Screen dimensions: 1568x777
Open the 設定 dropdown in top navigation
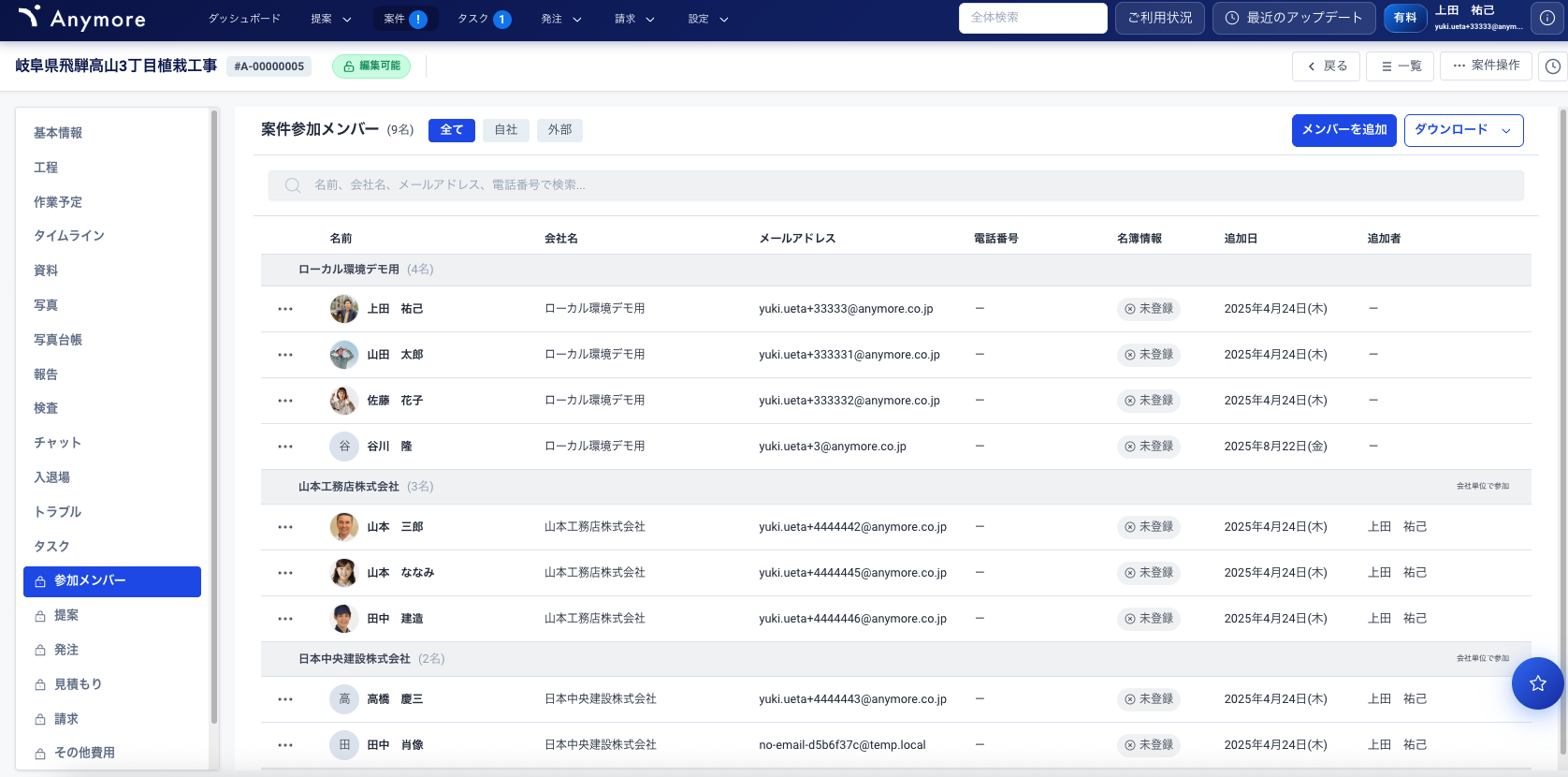[x=707, y=19]
